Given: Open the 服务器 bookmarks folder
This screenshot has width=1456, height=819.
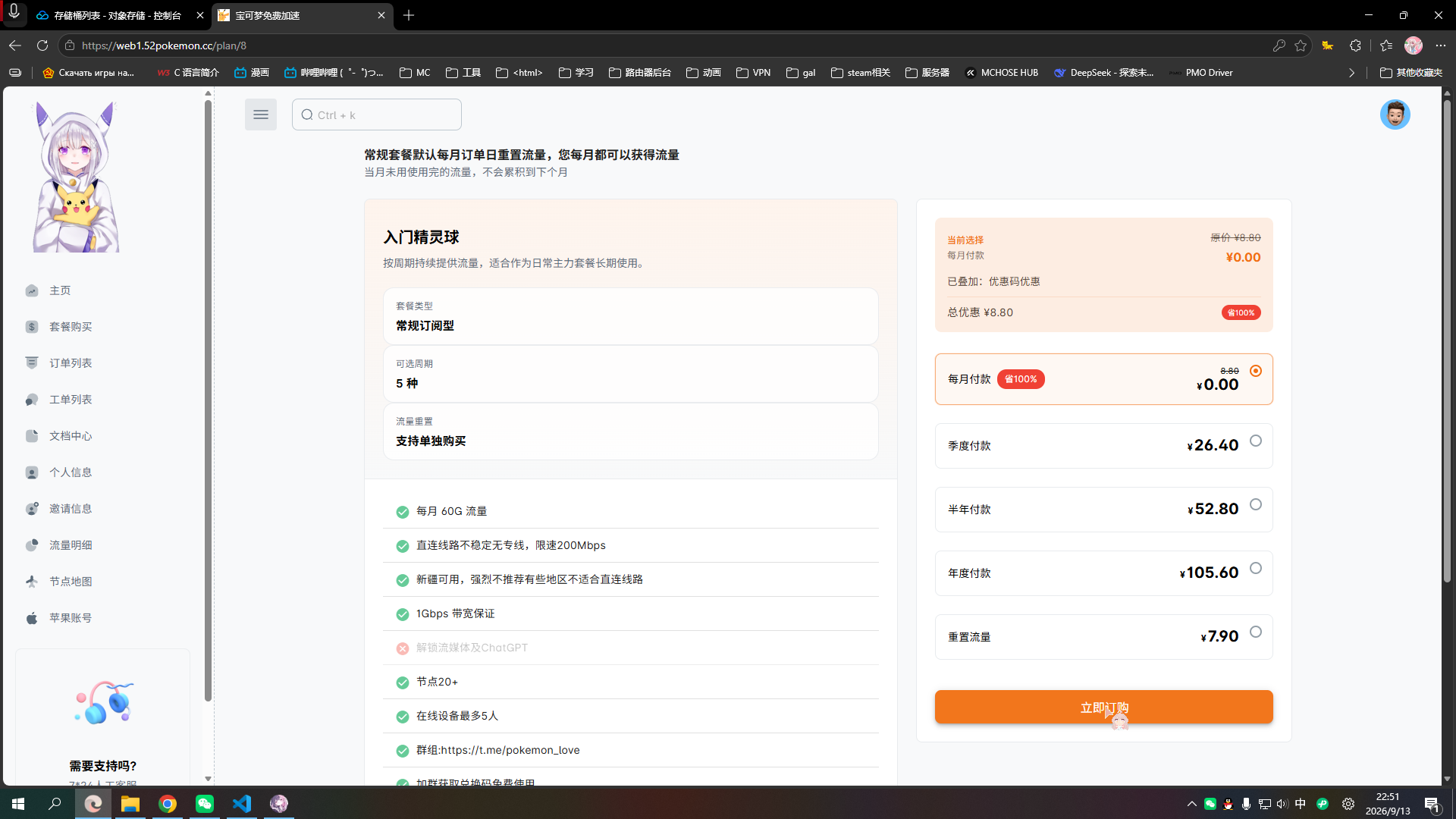Looking at the screenshot, I should pyautogui.click(x=927, y=73).
